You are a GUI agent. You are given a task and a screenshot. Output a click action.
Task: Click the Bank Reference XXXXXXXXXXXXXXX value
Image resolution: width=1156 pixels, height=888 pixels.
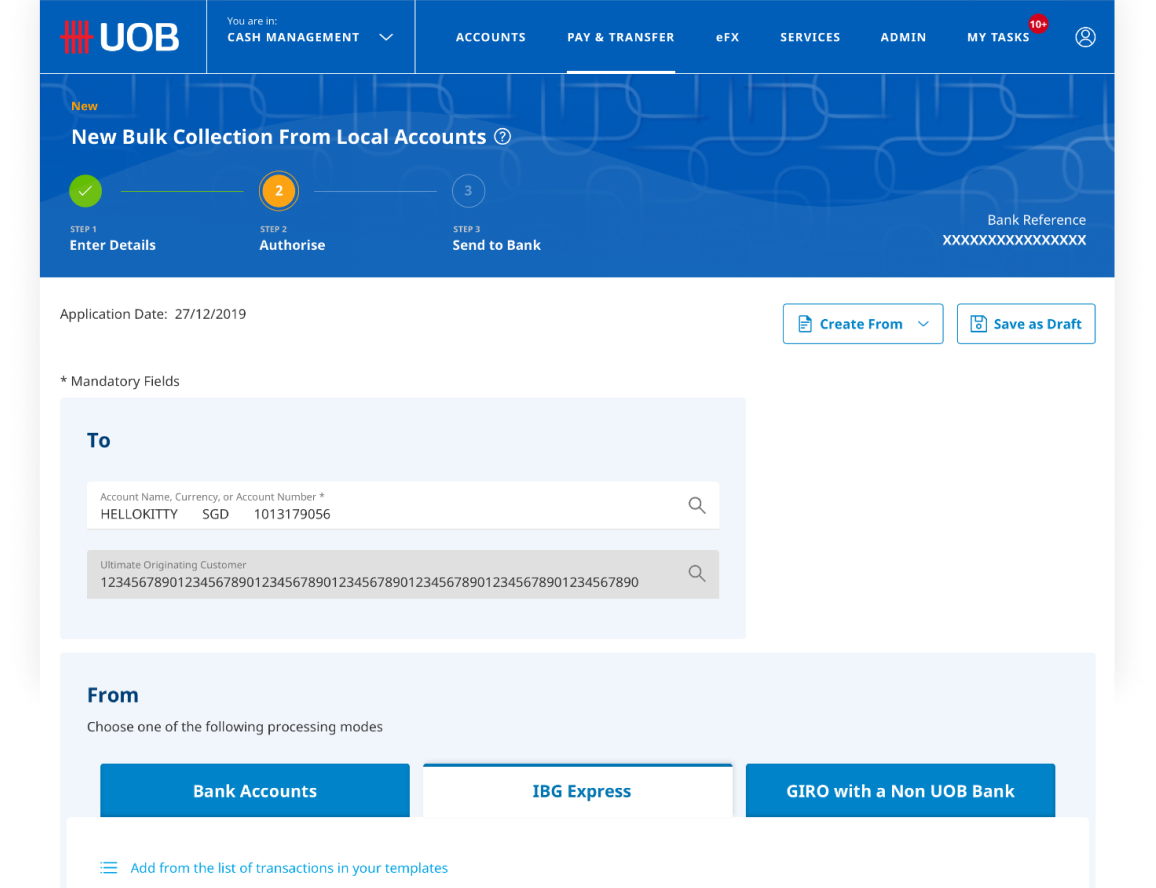click(1014, 240)
